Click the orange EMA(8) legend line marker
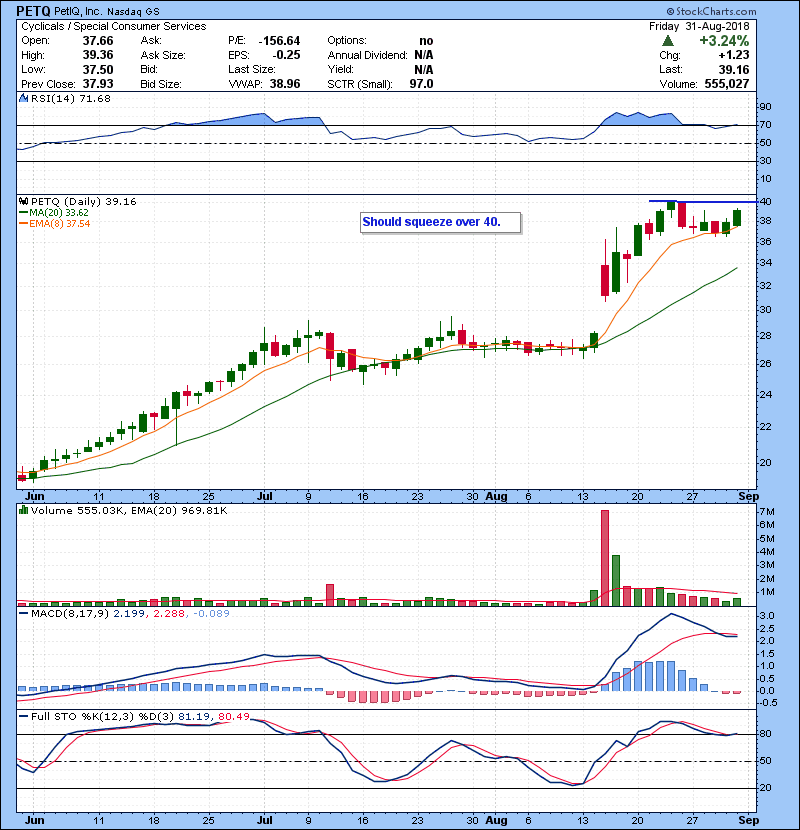 click(x=23, y=224)
